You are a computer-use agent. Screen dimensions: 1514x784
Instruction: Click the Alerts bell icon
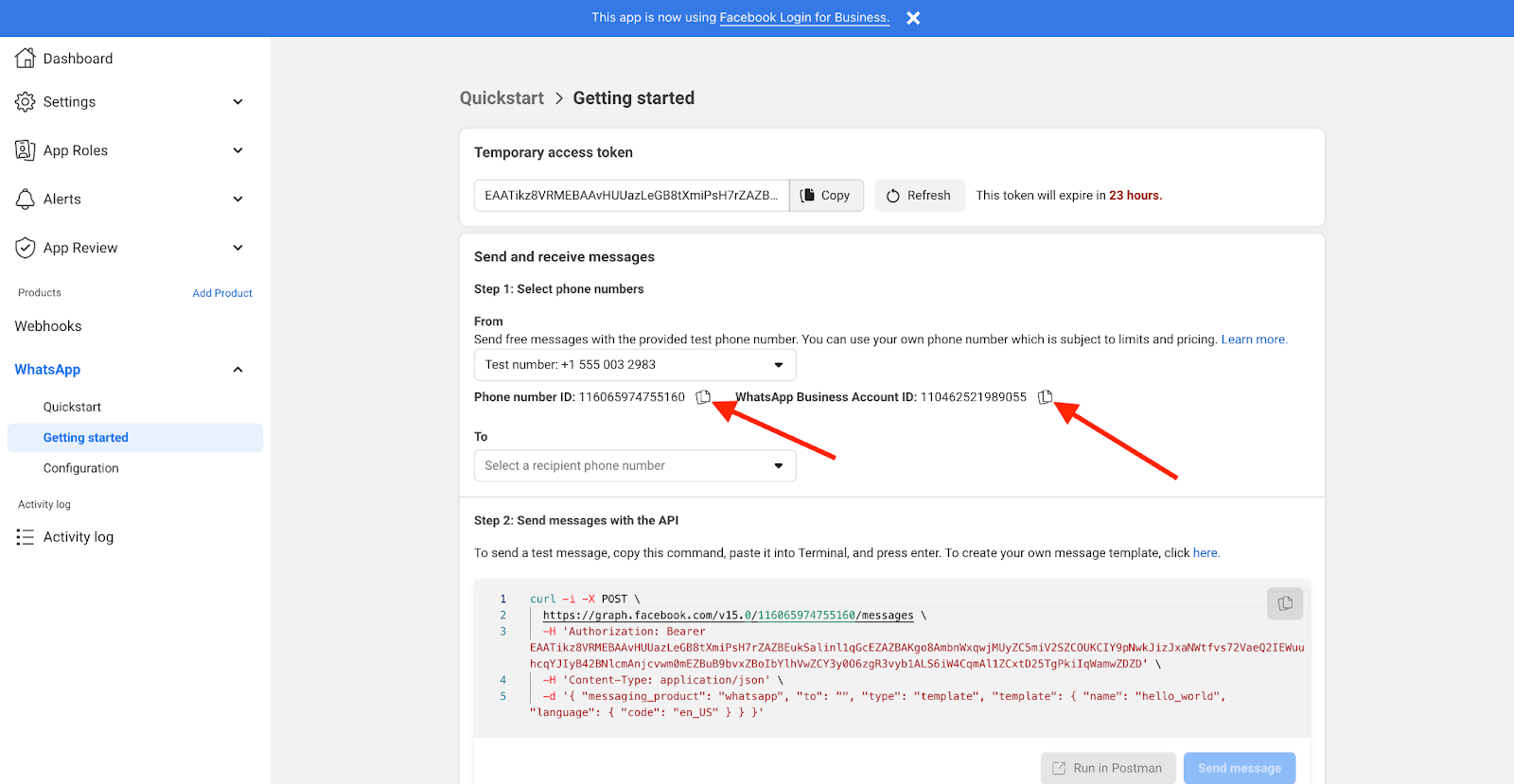[x=26, y=199]
